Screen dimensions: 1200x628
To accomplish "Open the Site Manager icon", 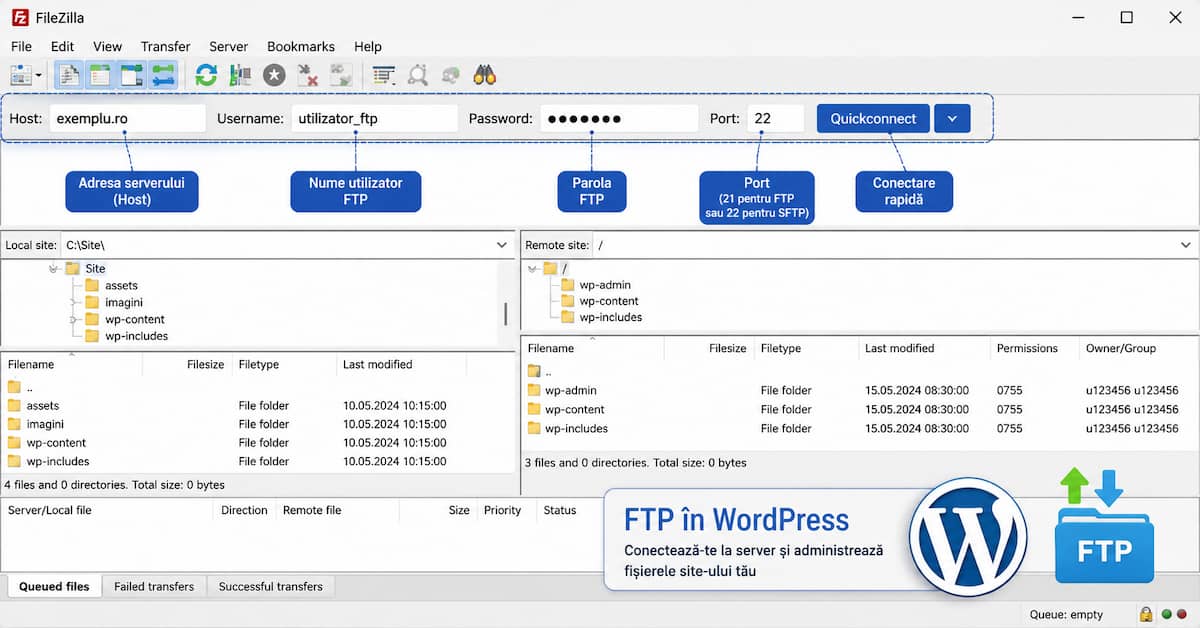I will pyautogui.click(x=20, y=75).
